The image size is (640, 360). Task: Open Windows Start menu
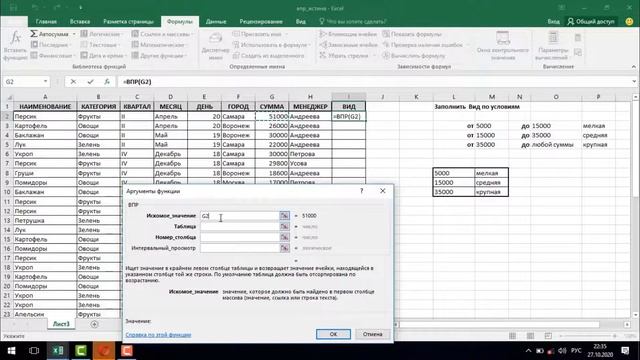pyautogui.click(x=11, y=351)
